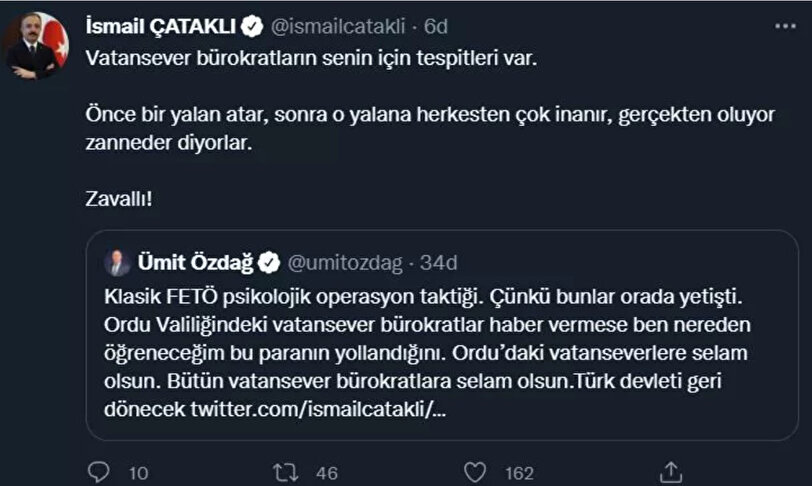Image resolution: width=812 pixels, height=486 pixels.
Task: Open Ümit Özdağ's display name
Action: coord(196,263)
